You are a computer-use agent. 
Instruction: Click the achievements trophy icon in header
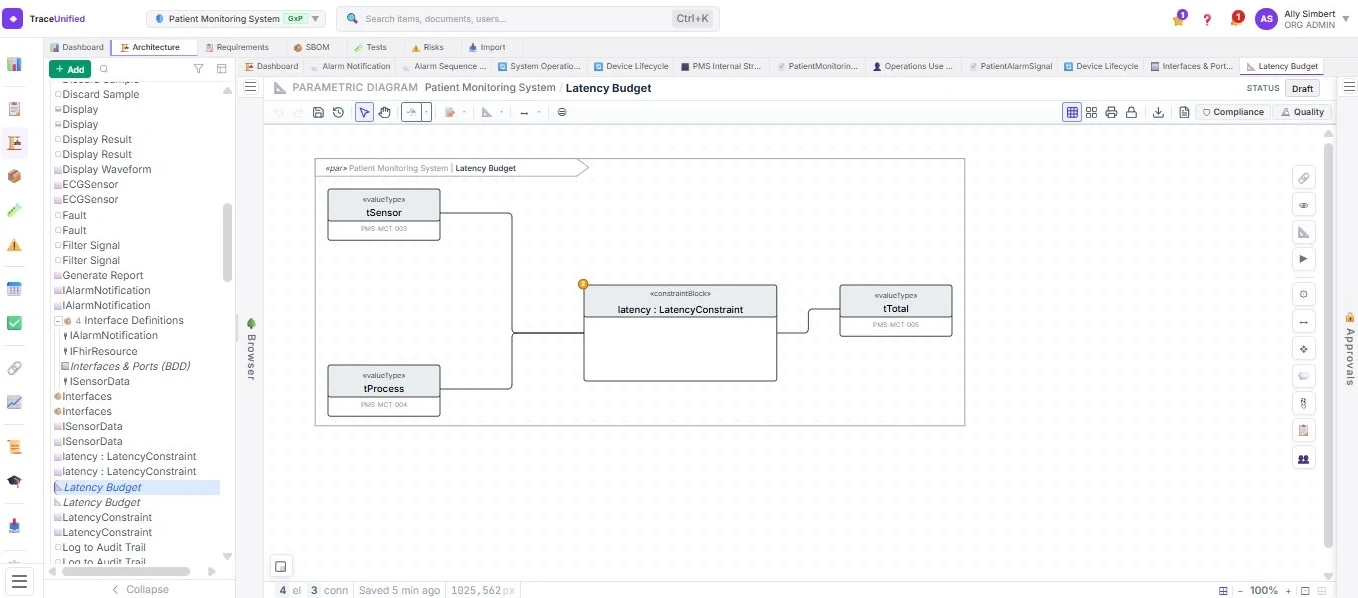[1179, 19]
